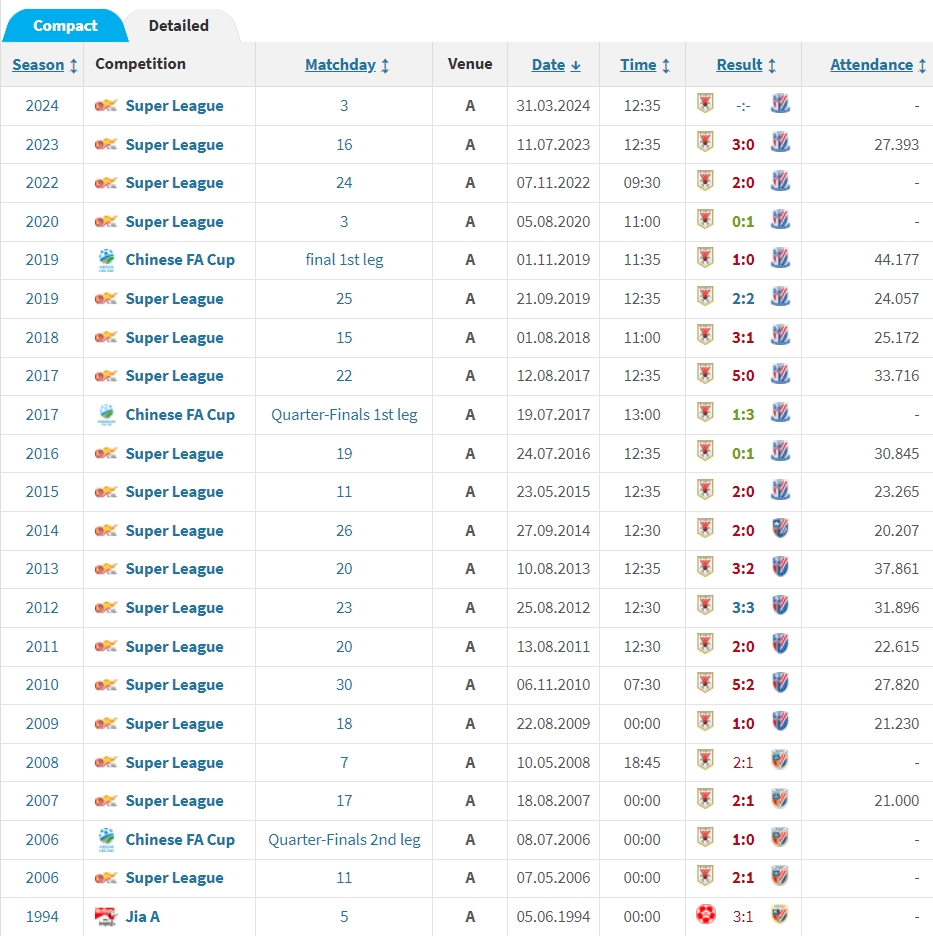Click Super League logo in 2024 row
933x936 pixels.
click(106, 106)
